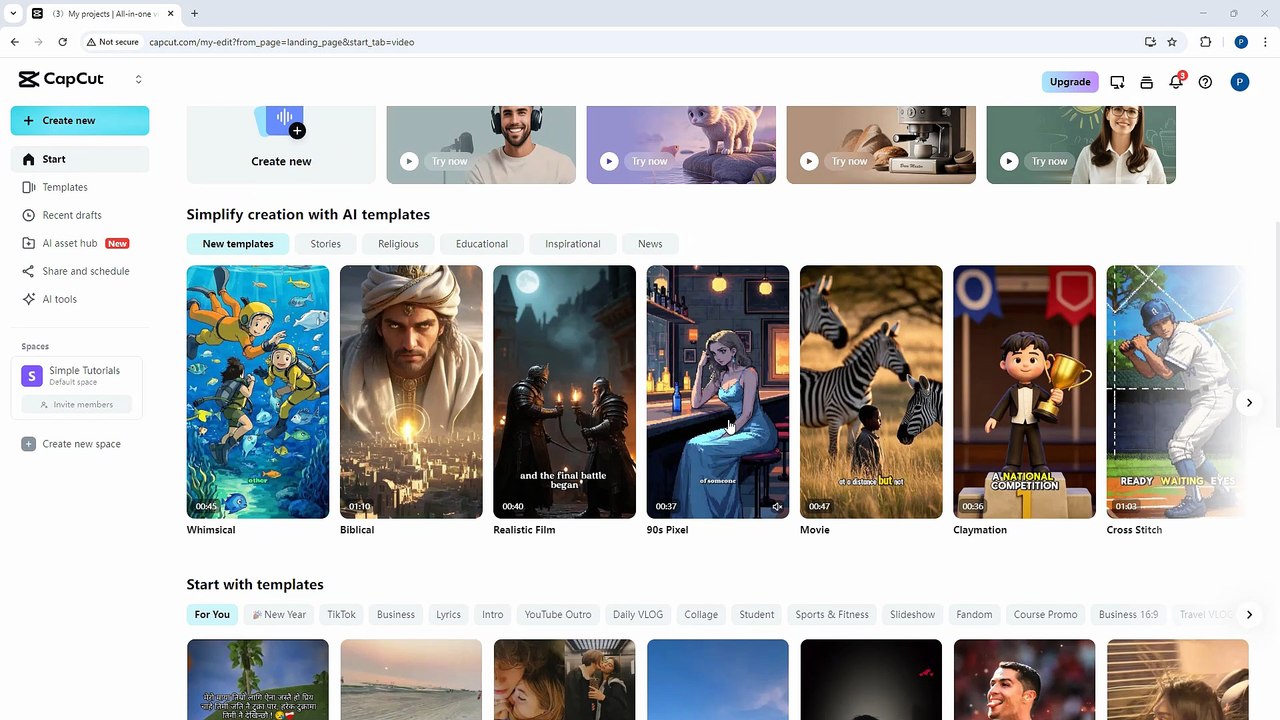Click the Create new project card
This screenshot has height=720, width=1280.
pyautogui.click(x=281, y=145)
